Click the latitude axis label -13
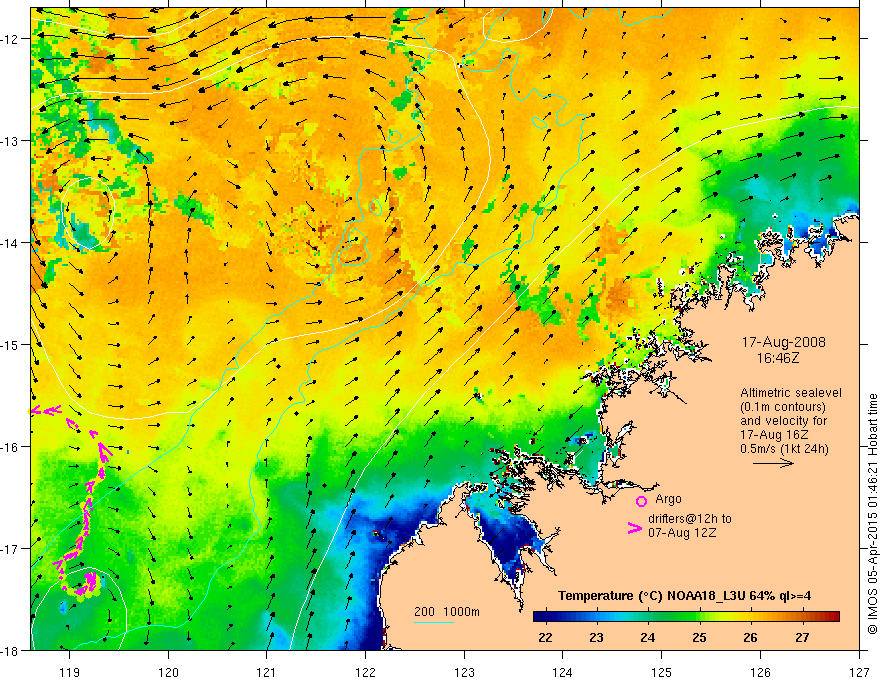Viewport: 880px width, 680px height. [10, 141]
